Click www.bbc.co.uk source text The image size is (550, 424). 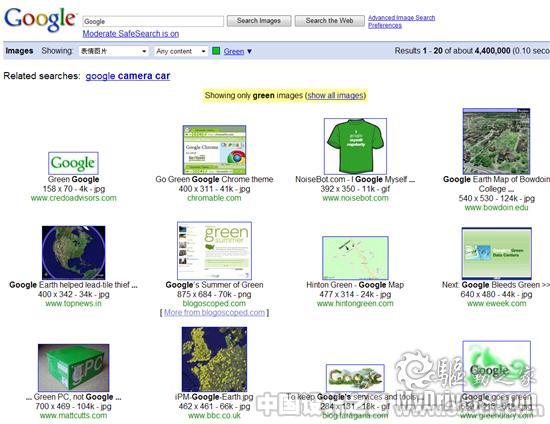click(214, 416)
